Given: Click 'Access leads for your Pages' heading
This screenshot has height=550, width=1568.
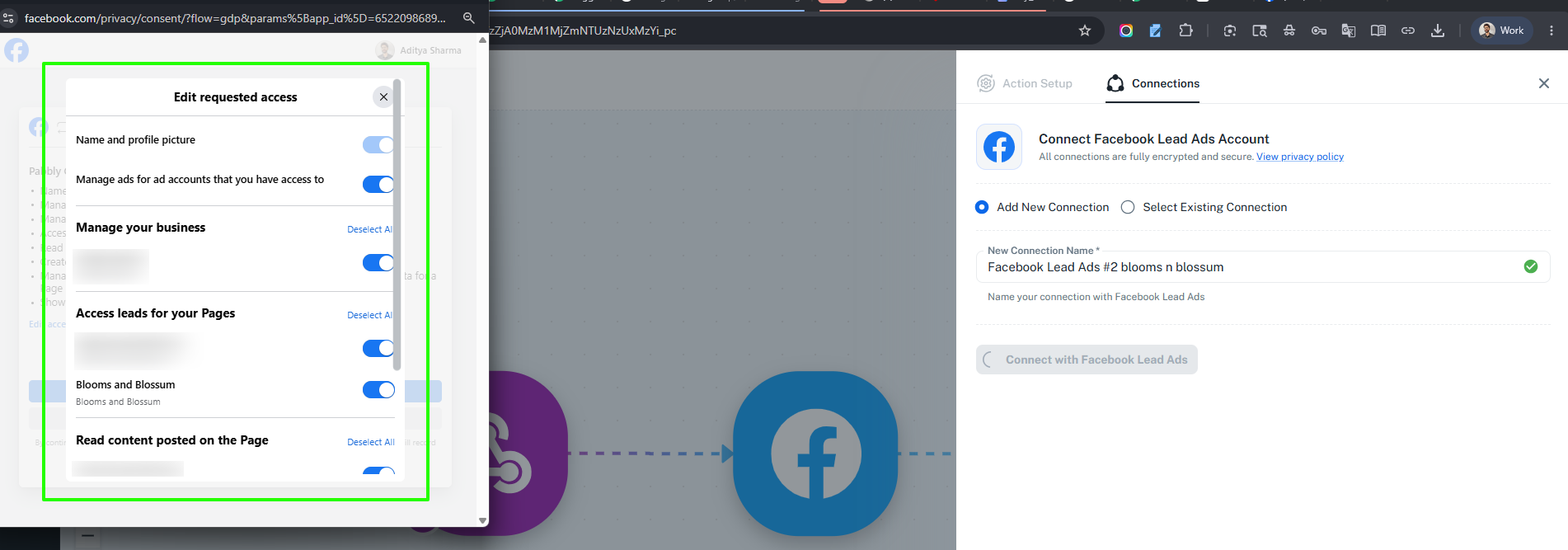Looking at the screenshot, I should pyautogui.click(x=156, y=313).
